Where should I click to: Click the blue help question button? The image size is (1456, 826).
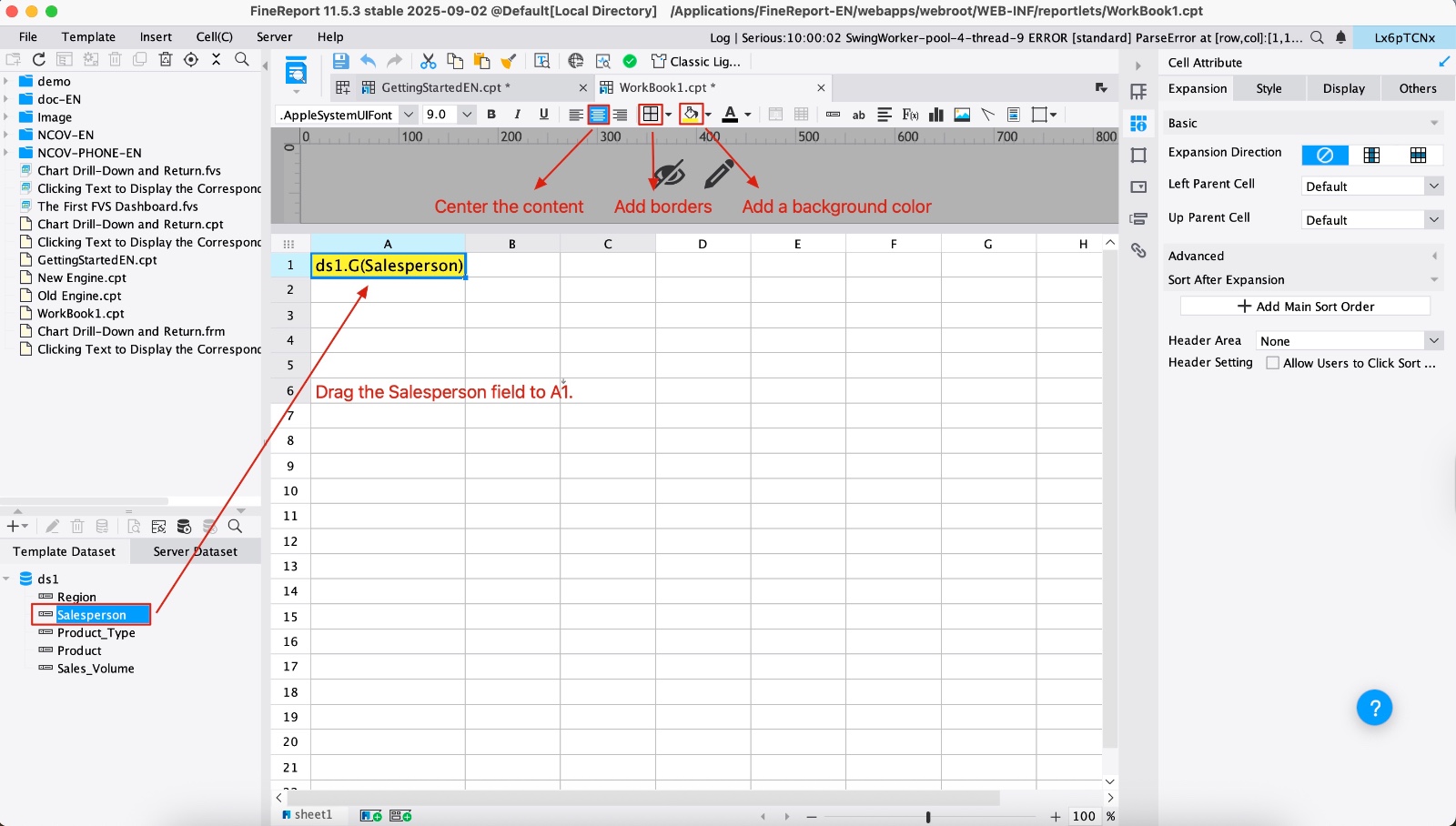coord(1374,707)
